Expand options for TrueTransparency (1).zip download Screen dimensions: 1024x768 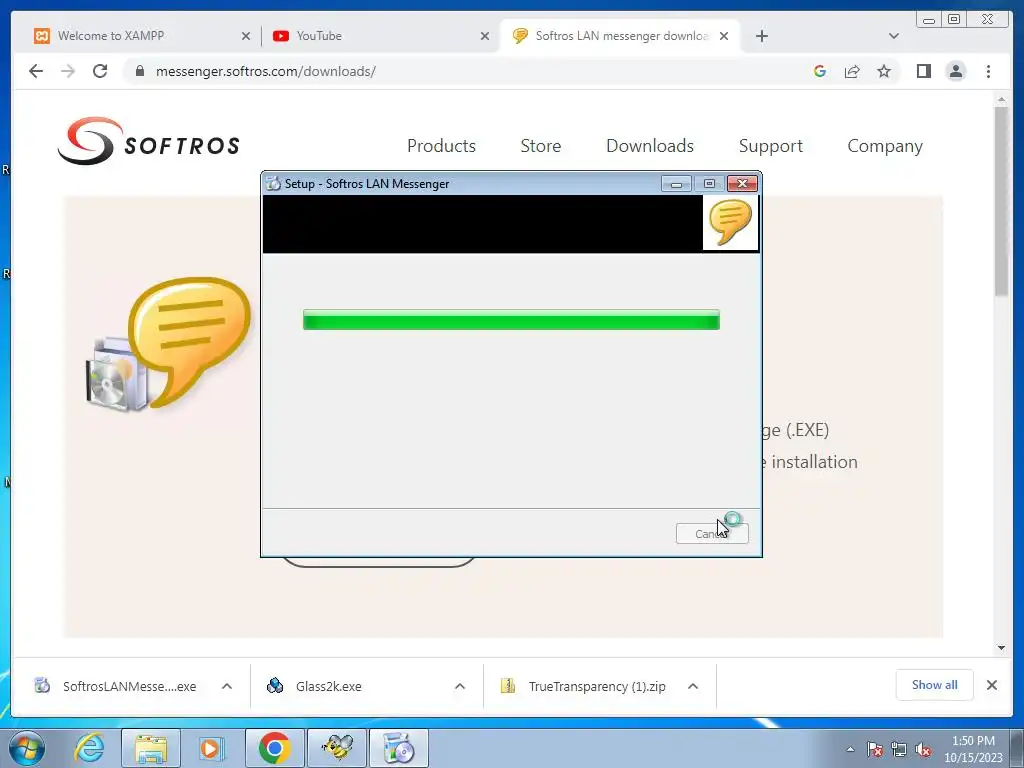(693, 686)
